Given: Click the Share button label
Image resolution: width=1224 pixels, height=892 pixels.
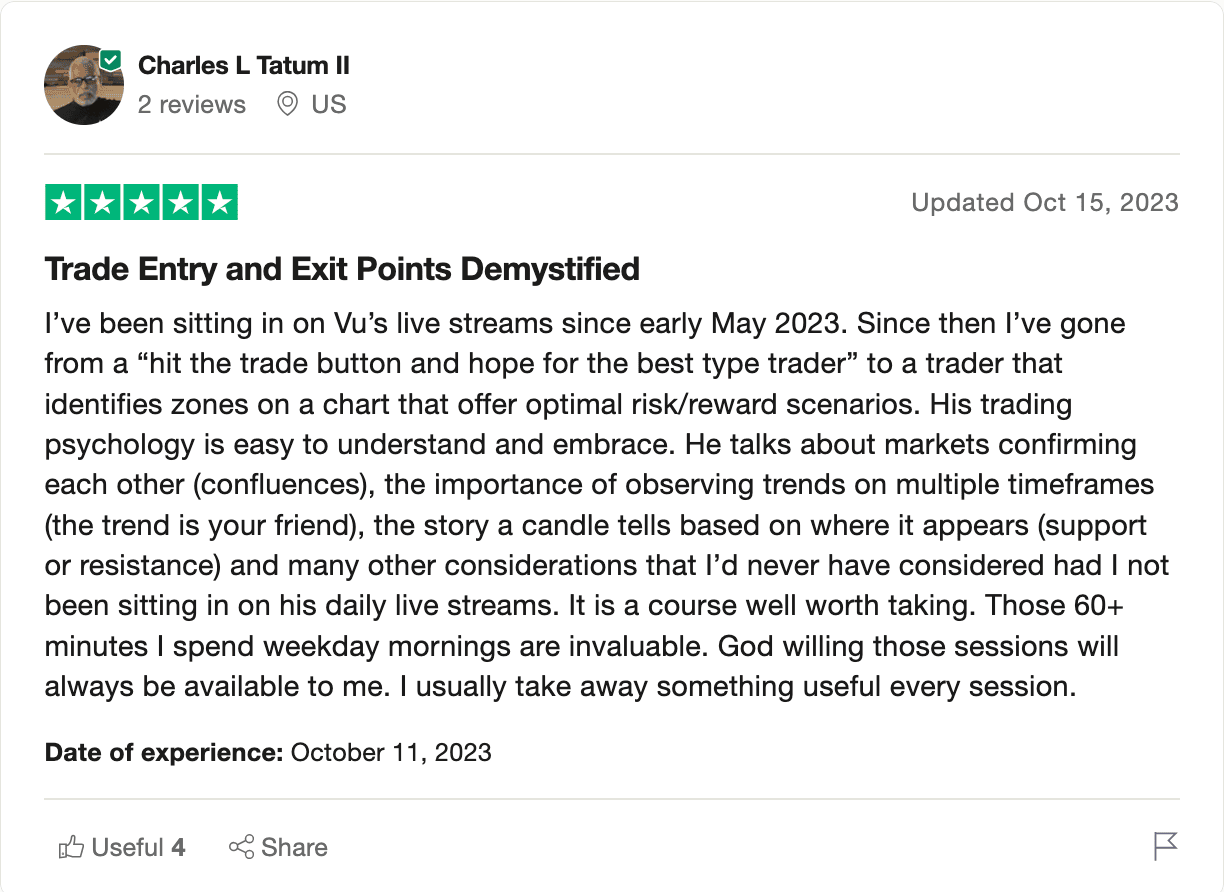Looking at the screenshot, I should [x=294, y=848].
